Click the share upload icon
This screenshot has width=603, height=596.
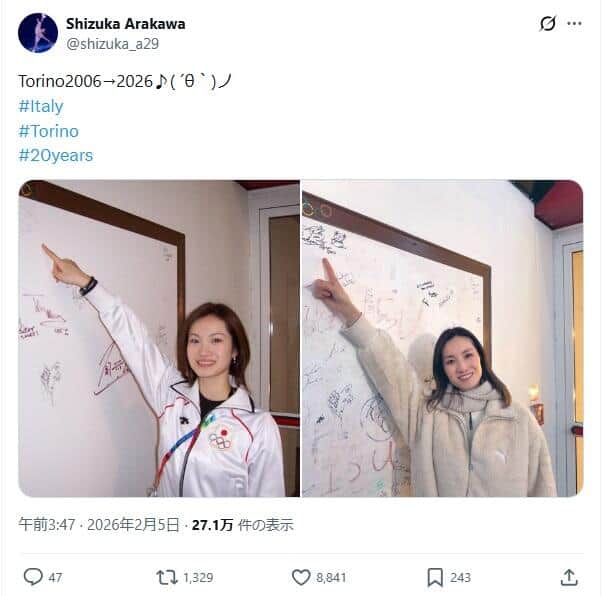(569, 577)
